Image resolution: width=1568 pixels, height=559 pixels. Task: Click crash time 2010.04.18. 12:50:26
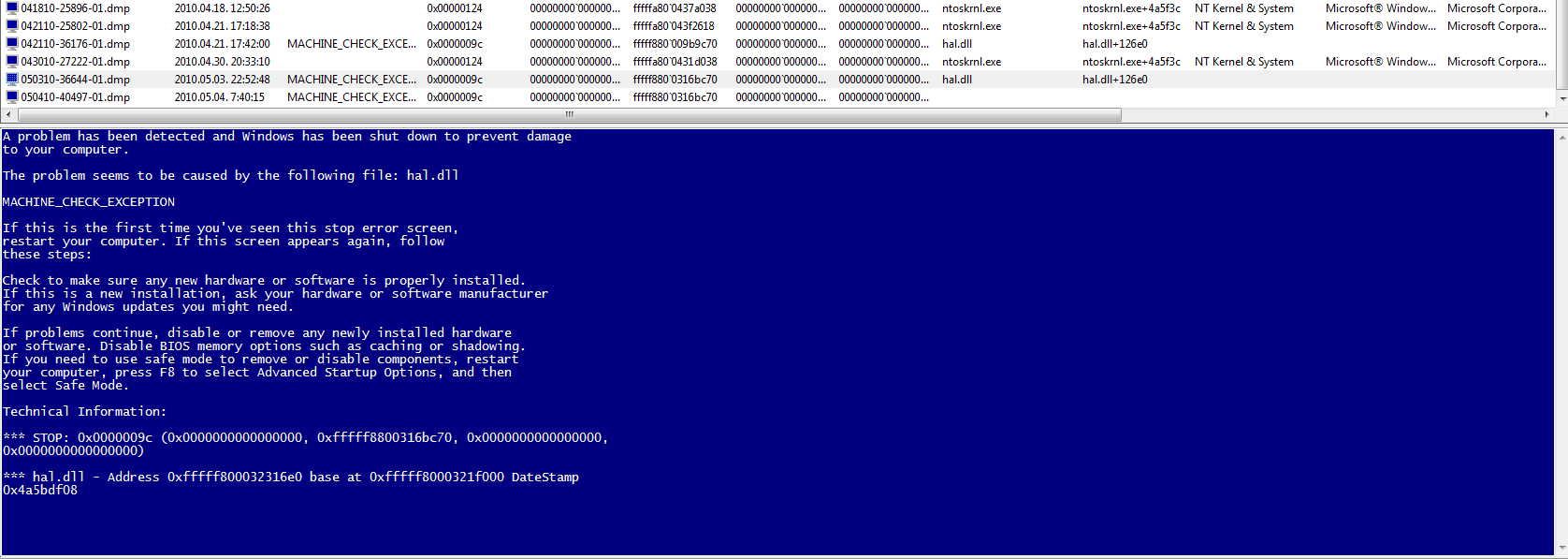pyautogui.click(x=223, y=8)
